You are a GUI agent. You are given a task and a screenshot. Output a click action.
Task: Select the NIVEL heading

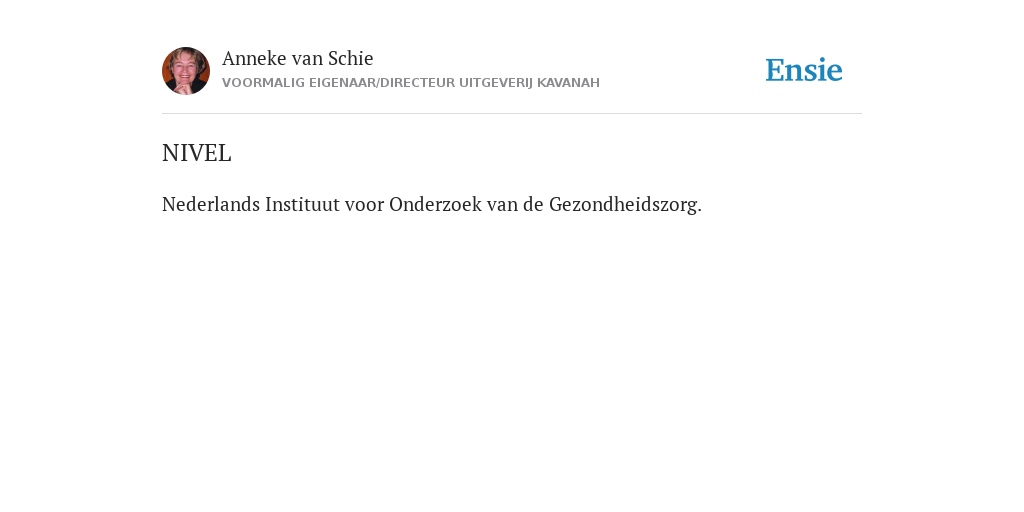click(x=197, y=153)
